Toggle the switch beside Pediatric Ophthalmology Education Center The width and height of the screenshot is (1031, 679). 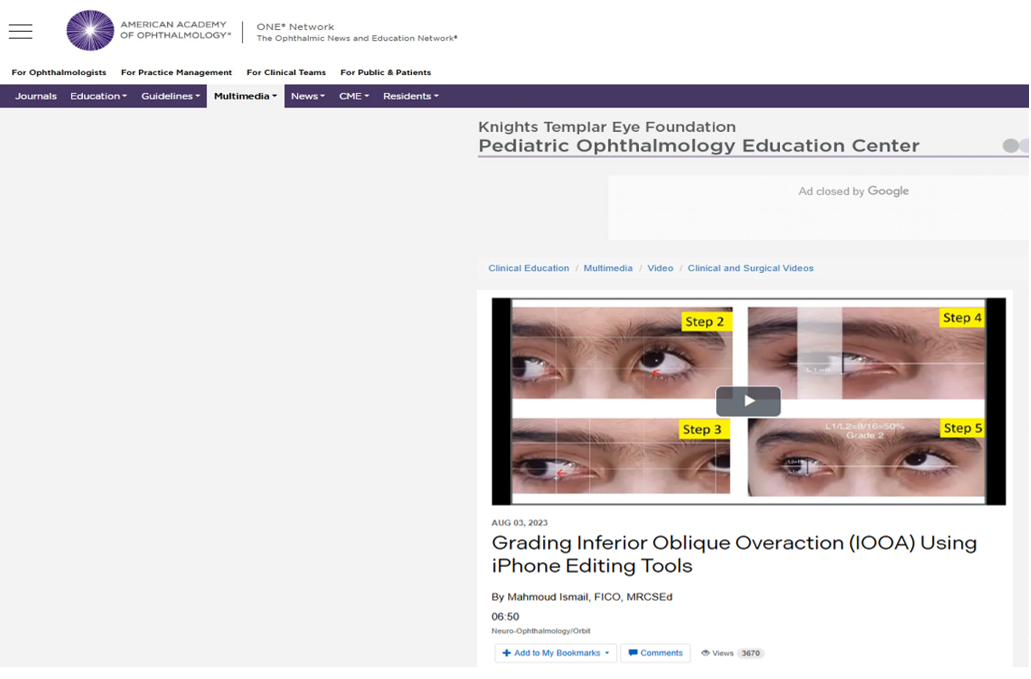pyautogui.click(x=1015, y=145)
